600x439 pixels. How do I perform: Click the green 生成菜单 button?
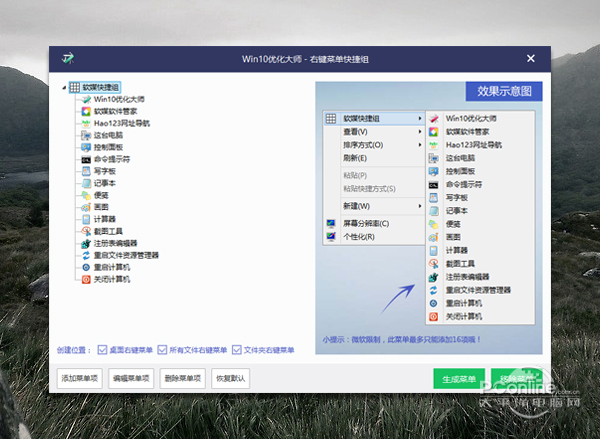pyautogui.click(x=459, y=379)
